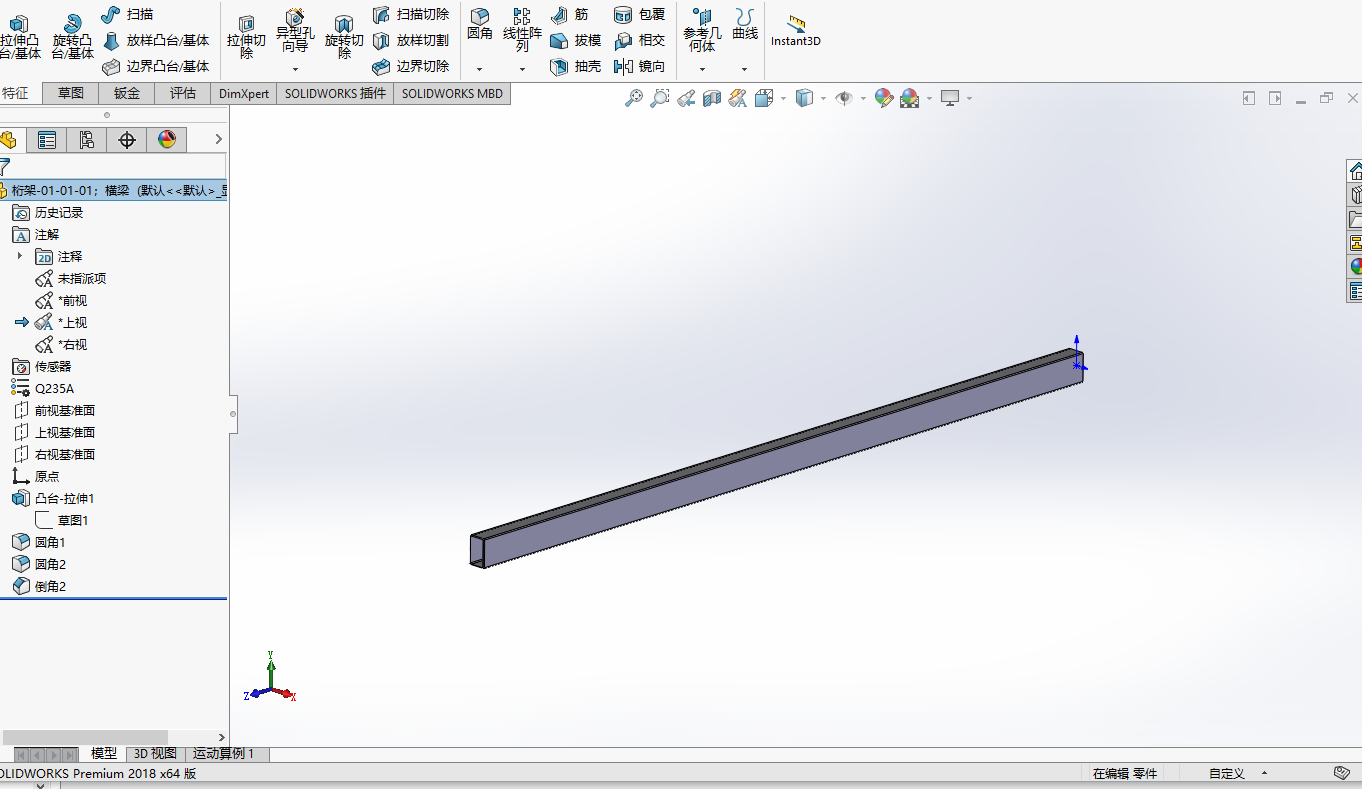Apply the 圆角 fillet tool
This screenshot has height=789, width=1362.
tap(480, 24)
